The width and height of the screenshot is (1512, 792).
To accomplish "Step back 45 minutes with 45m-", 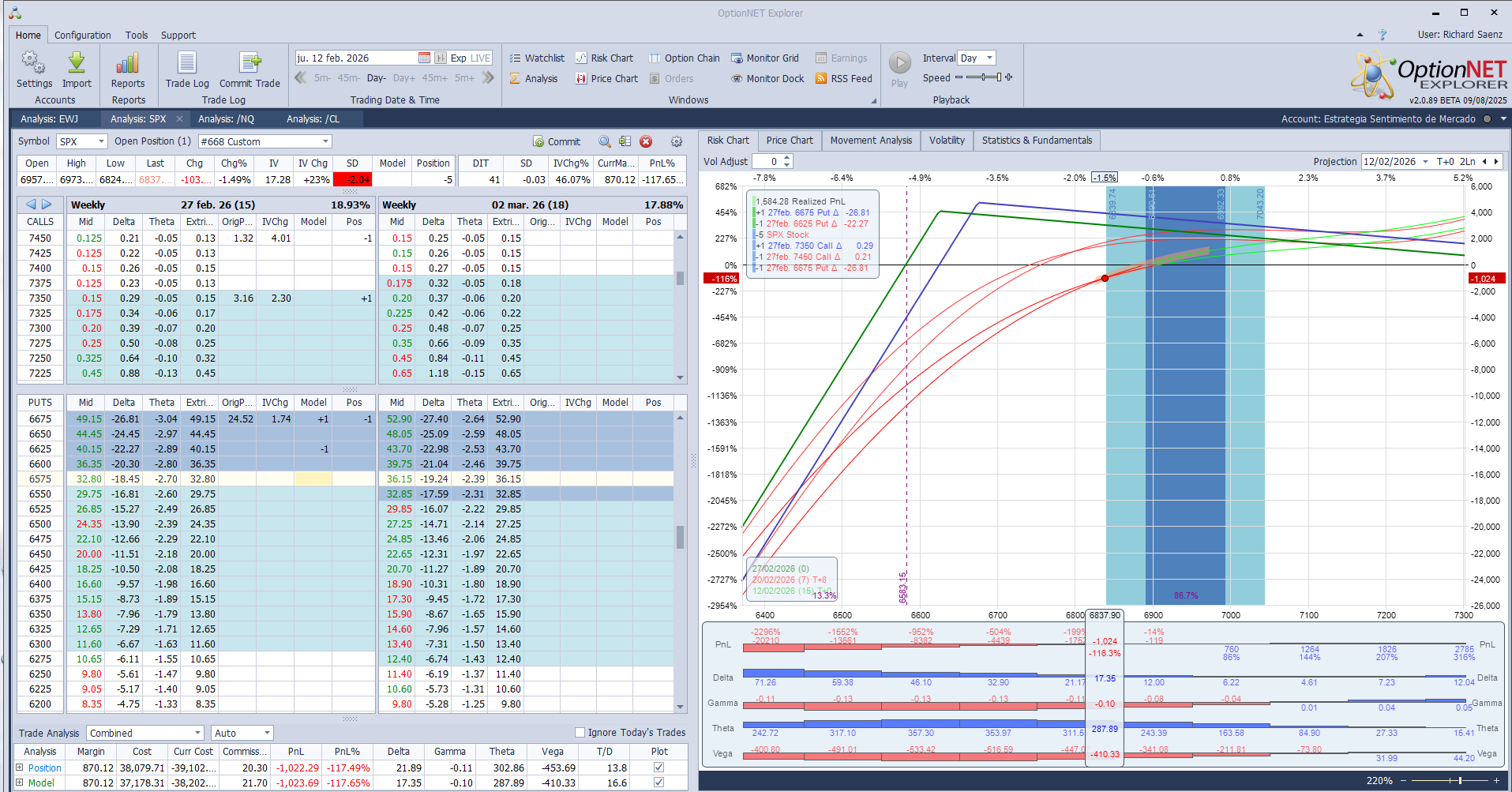I will pos(348,78).
